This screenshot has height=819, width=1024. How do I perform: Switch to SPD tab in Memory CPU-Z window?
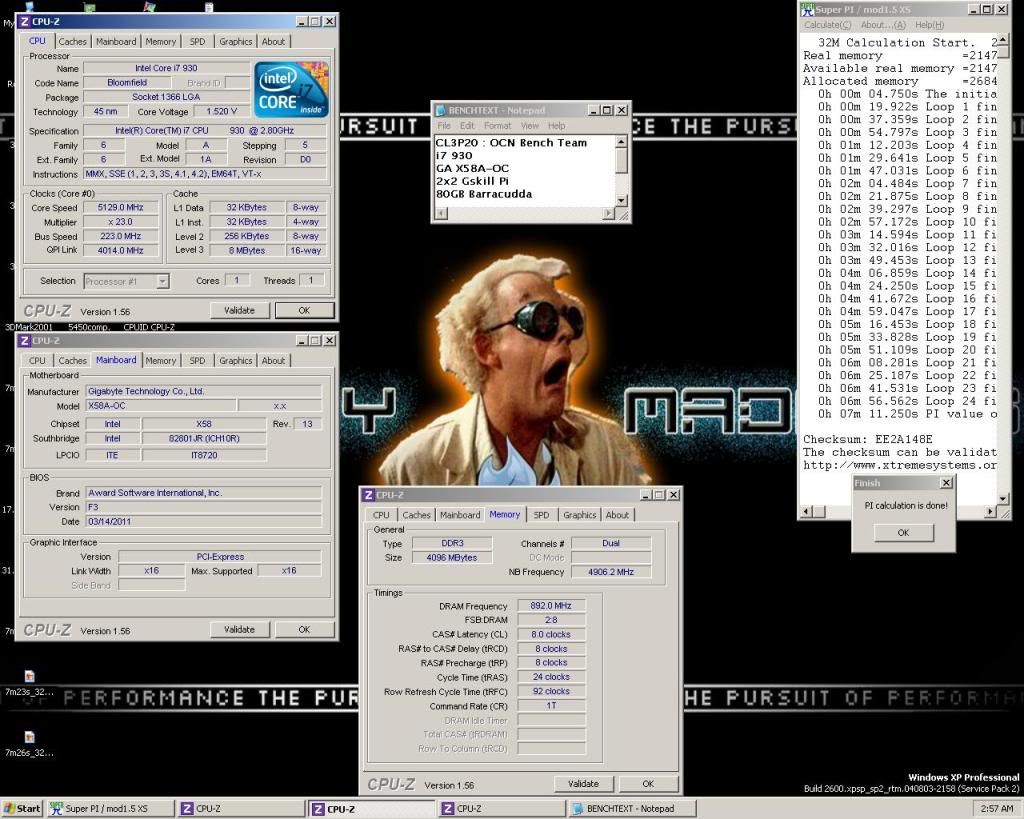point(541,515)
